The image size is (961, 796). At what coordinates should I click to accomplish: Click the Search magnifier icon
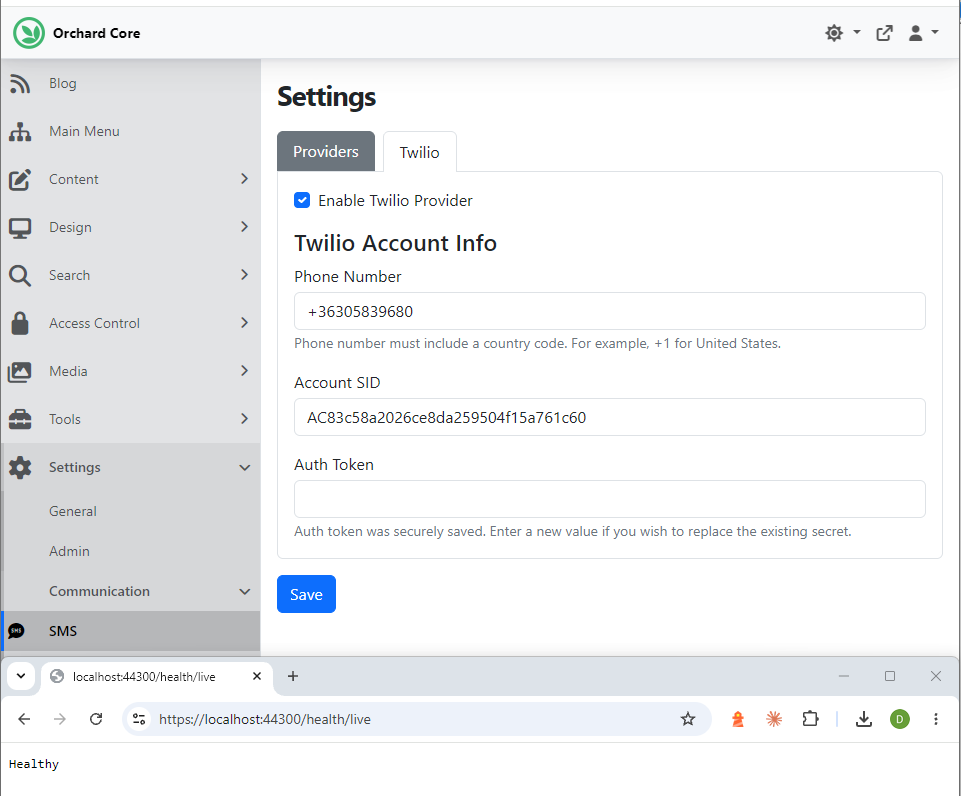pyautogui.click(x=20, y=276)
